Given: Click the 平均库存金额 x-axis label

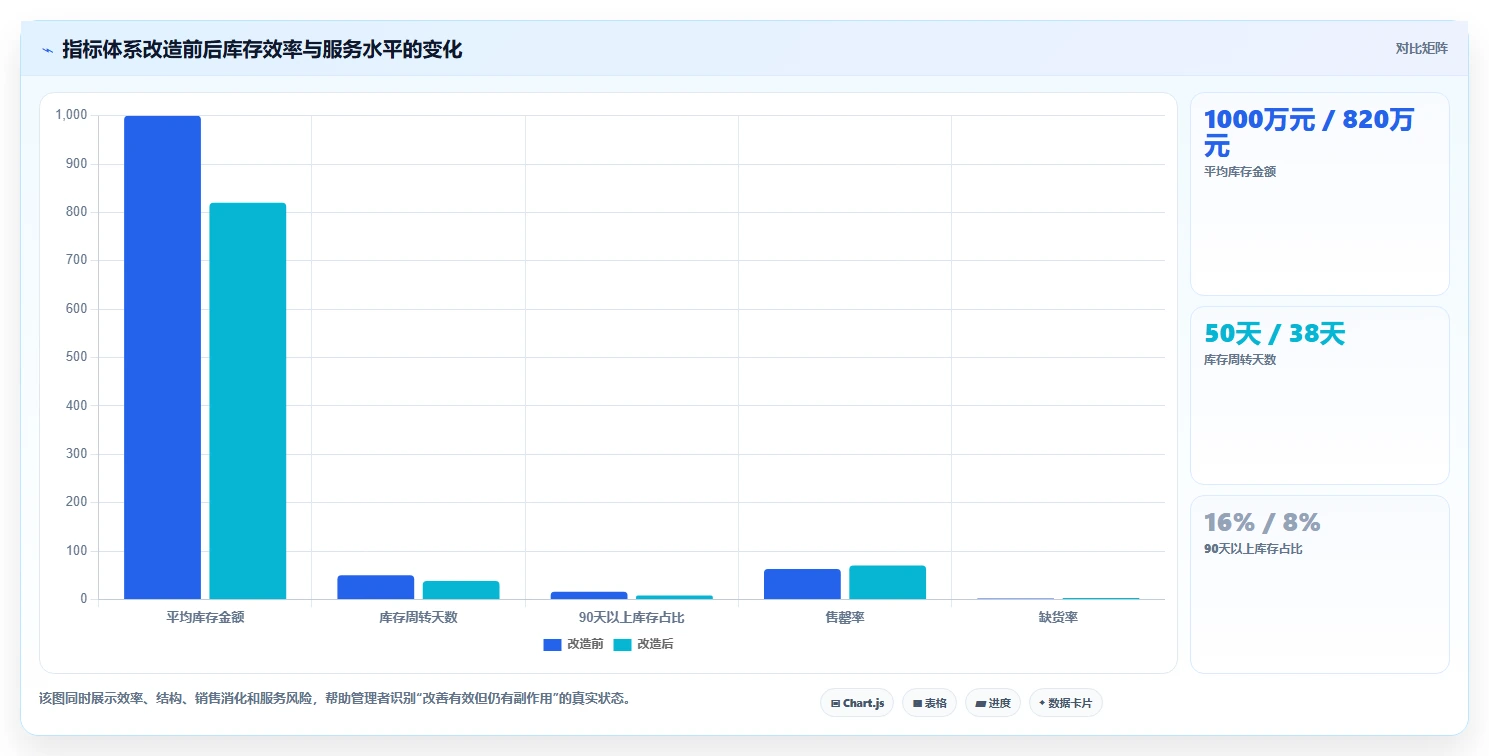Looking at the screenshot, I should coord(205,617).
